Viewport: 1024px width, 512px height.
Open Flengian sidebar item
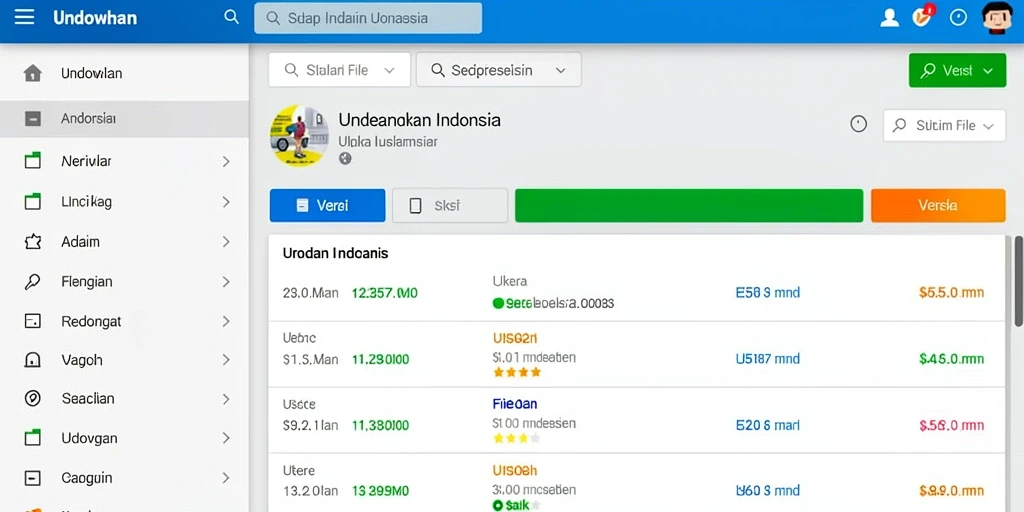124,282
